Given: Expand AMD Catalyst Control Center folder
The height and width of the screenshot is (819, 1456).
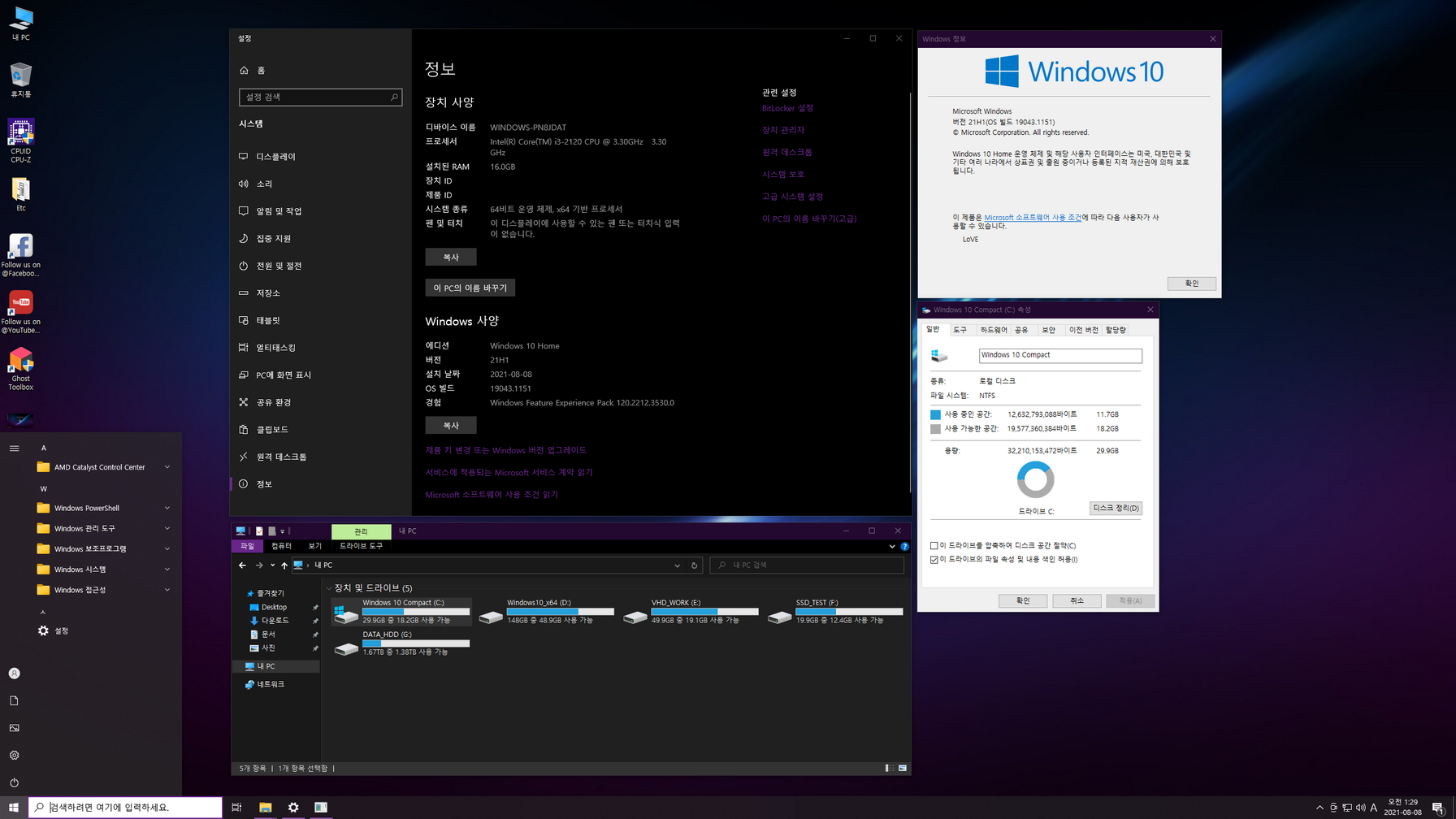Looking at the screenshot, I should point(104,467).
